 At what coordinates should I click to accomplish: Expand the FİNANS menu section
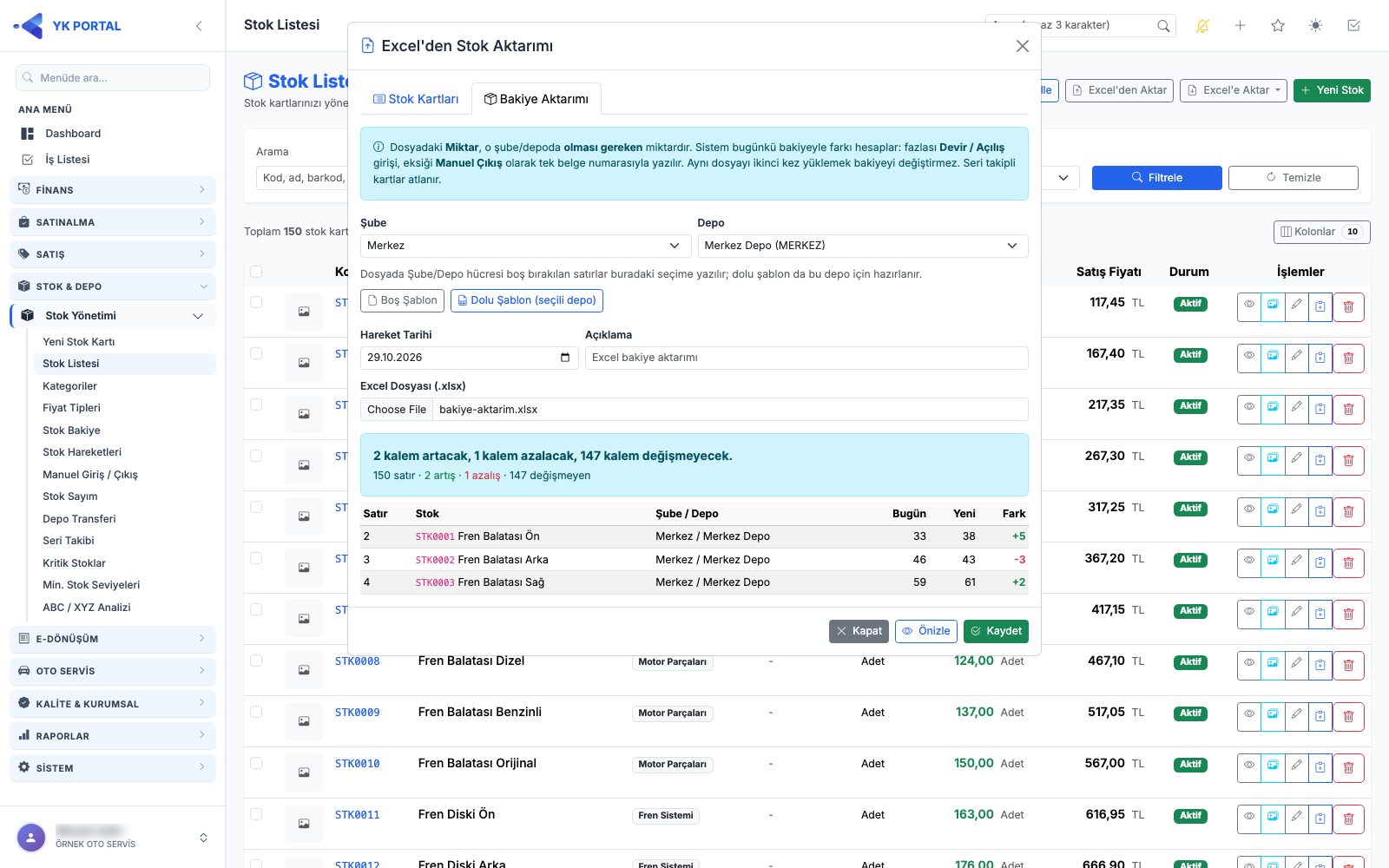point(113,190)
